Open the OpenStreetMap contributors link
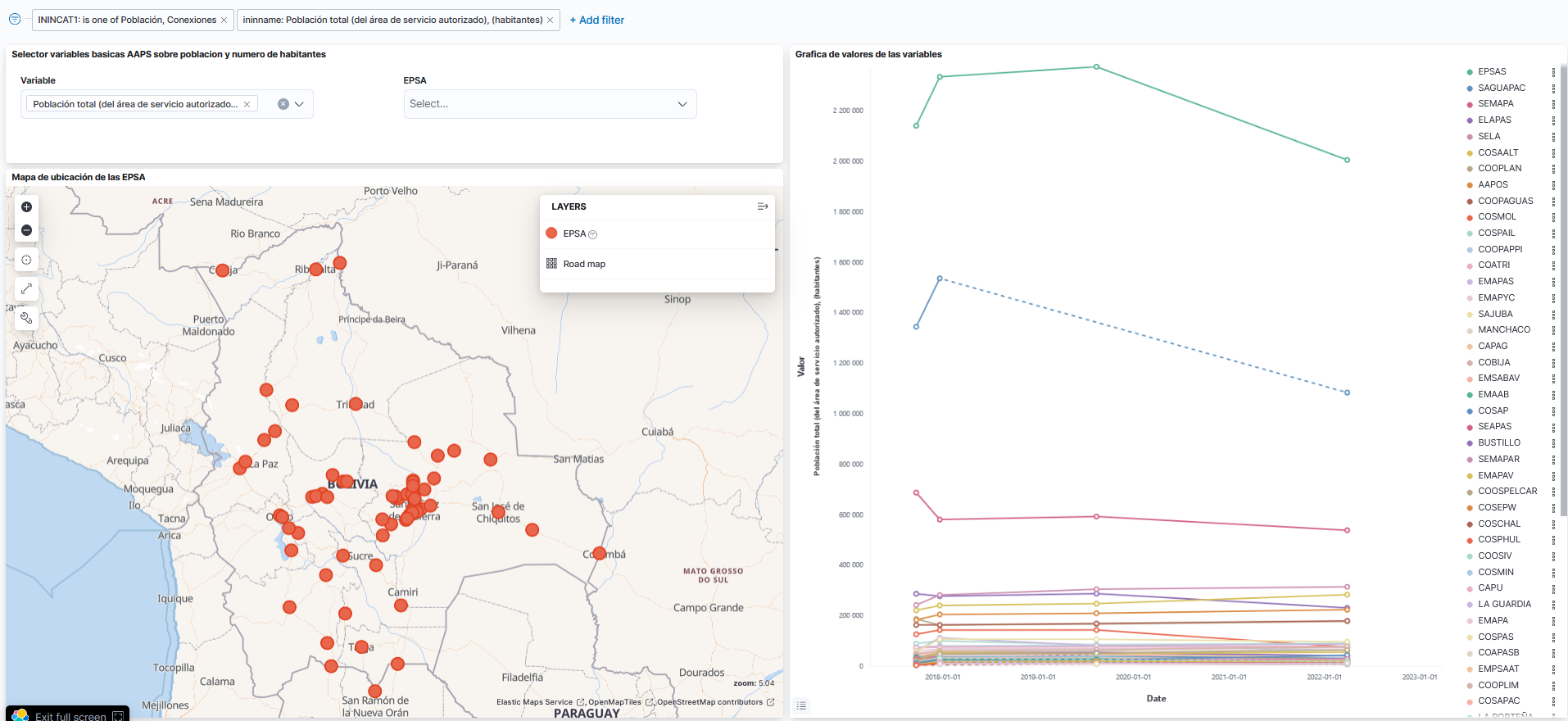1568x721 pixels. click(709, 702)
